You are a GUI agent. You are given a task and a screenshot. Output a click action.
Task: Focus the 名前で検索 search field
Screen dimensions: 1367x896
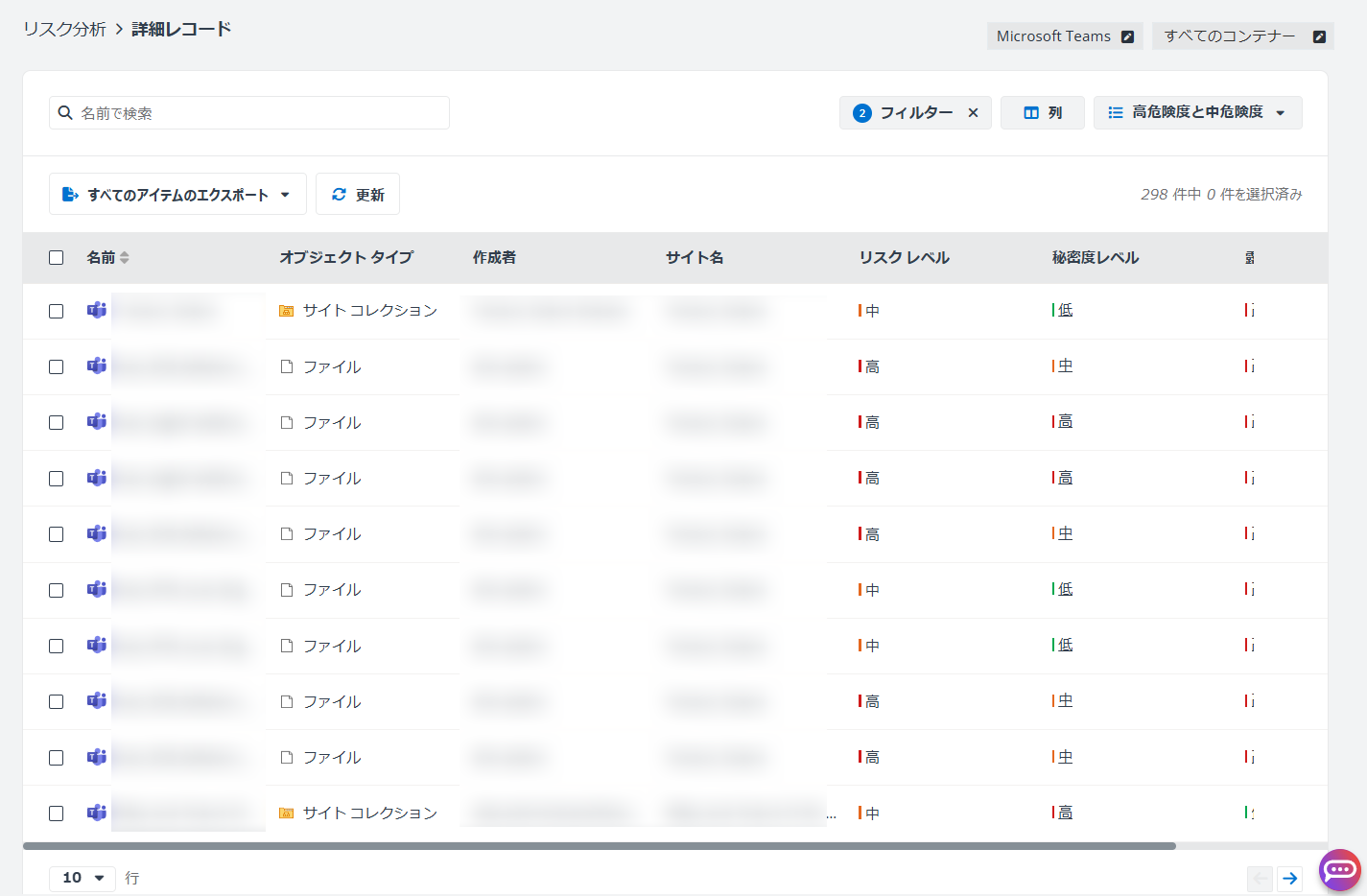coord(249,112)
